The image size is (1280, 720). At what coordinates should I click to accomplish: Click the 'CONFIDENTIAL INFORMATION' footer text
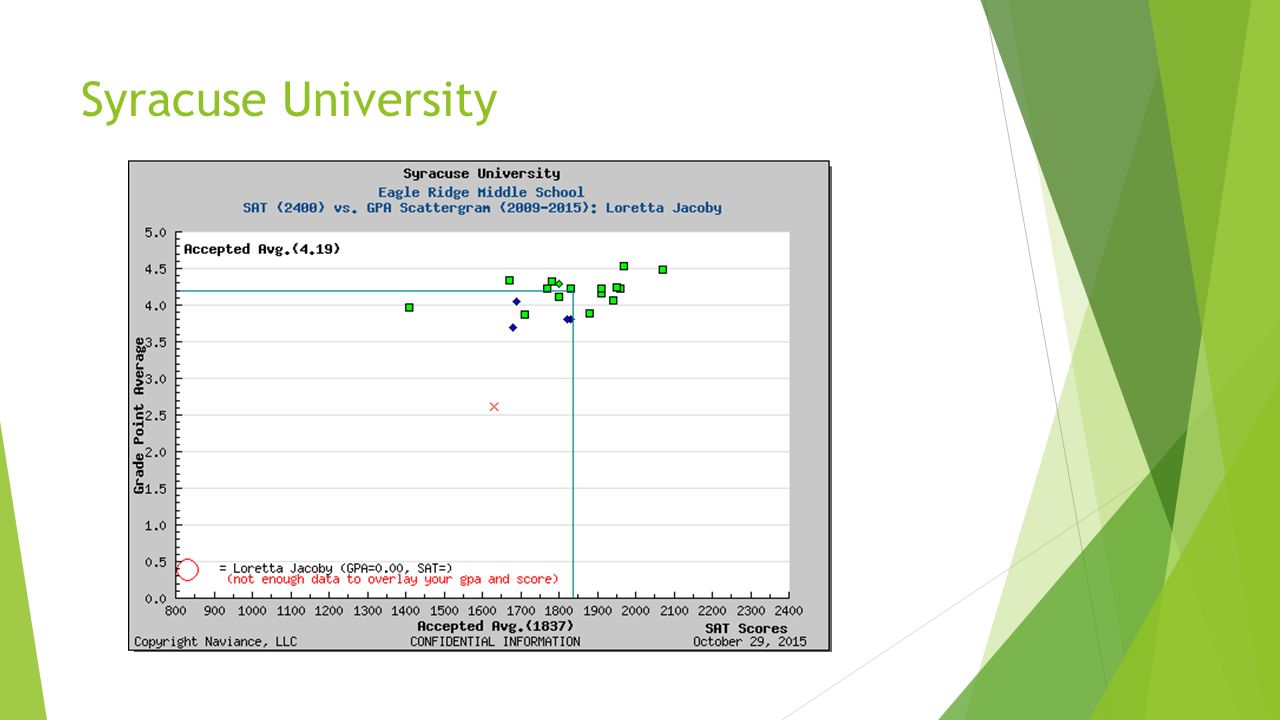(x=495, y=641)
